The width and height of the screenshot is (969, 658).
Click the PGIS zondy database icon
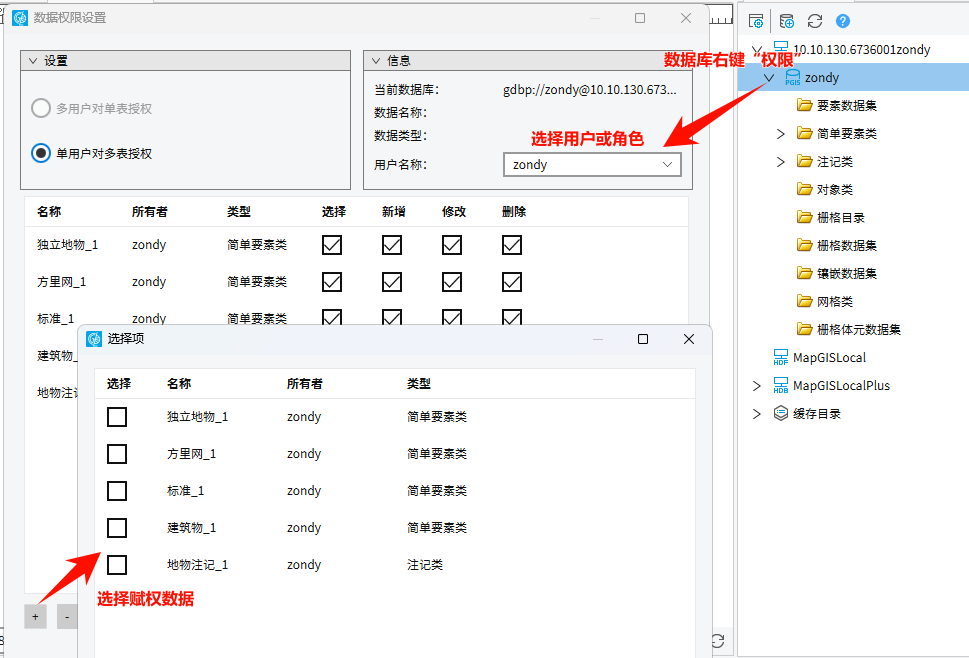(792, 78)
